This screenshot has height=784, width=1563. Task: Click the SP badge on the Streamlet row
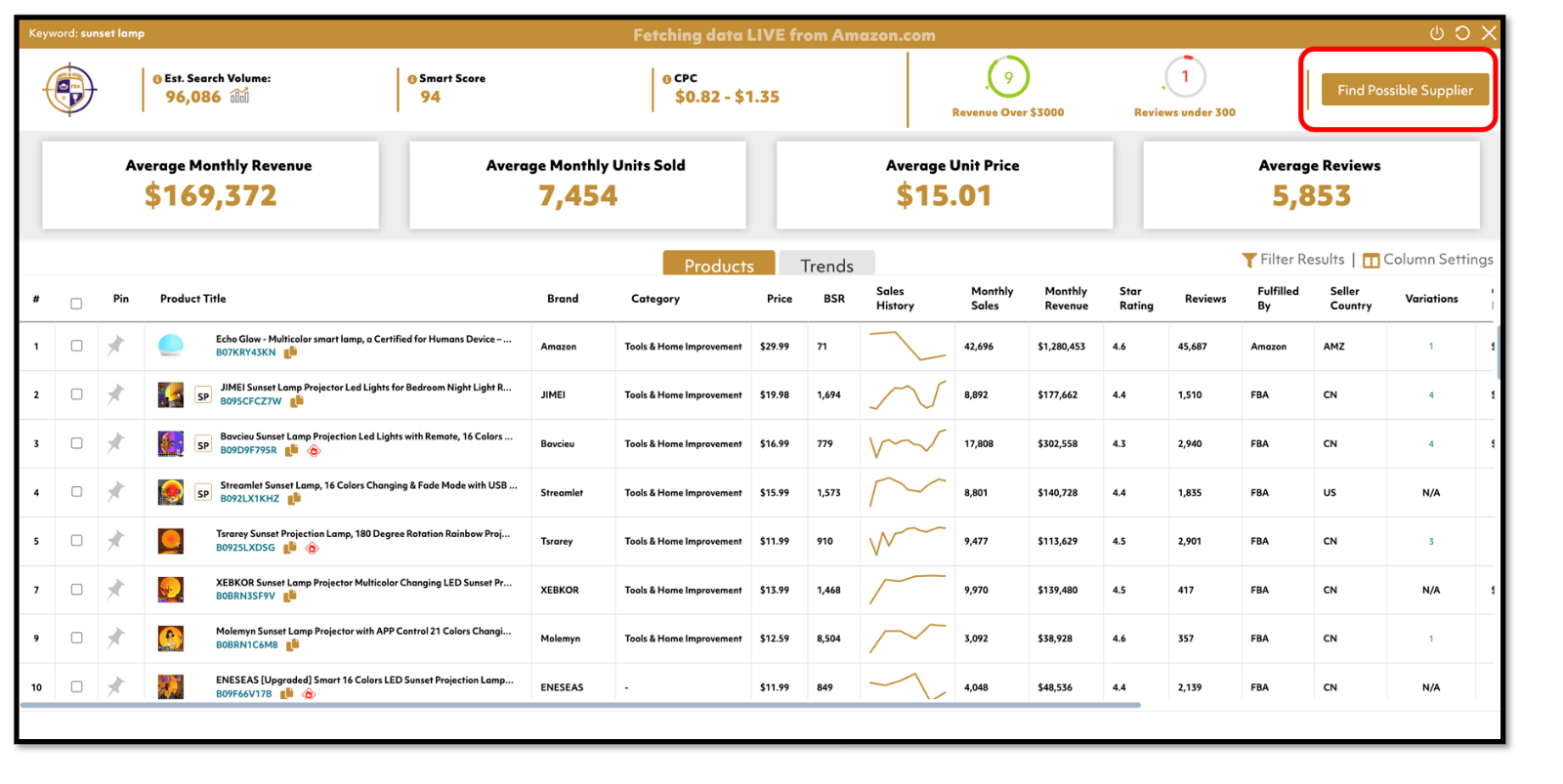click(203, 493)
